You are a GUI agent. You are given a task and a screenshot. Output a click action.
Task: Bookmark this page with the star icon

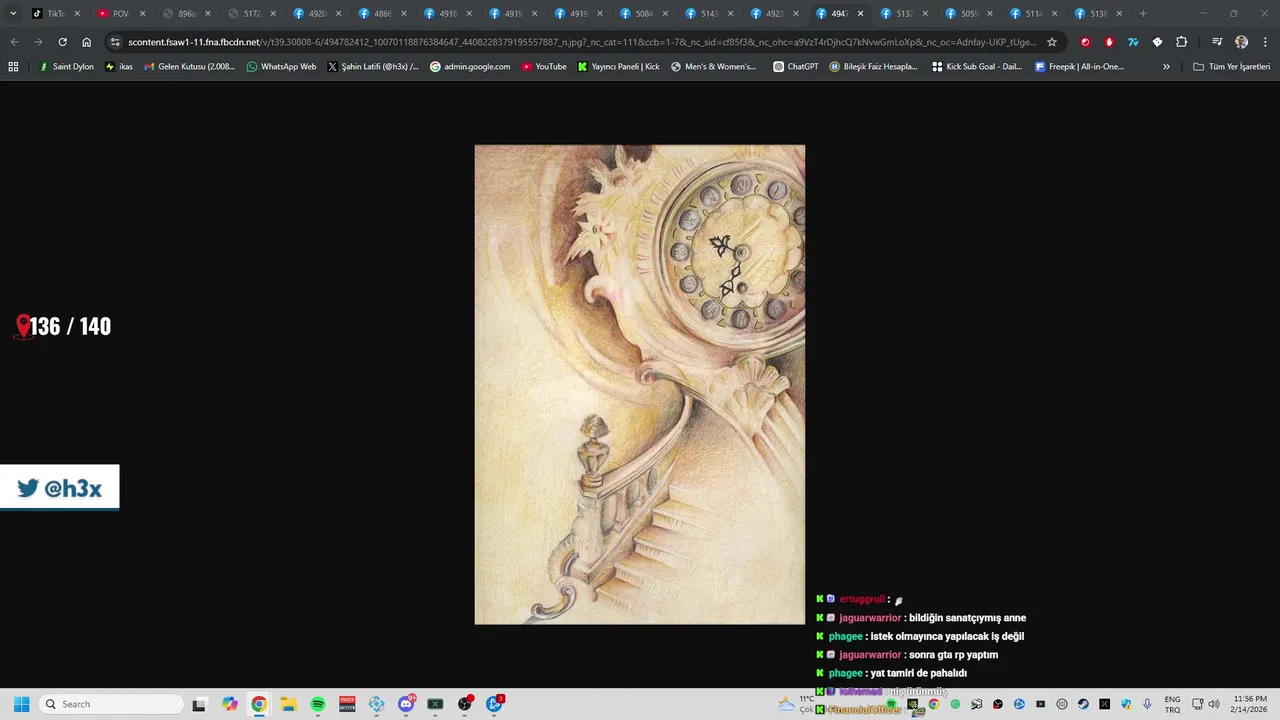pos(1052,42)
